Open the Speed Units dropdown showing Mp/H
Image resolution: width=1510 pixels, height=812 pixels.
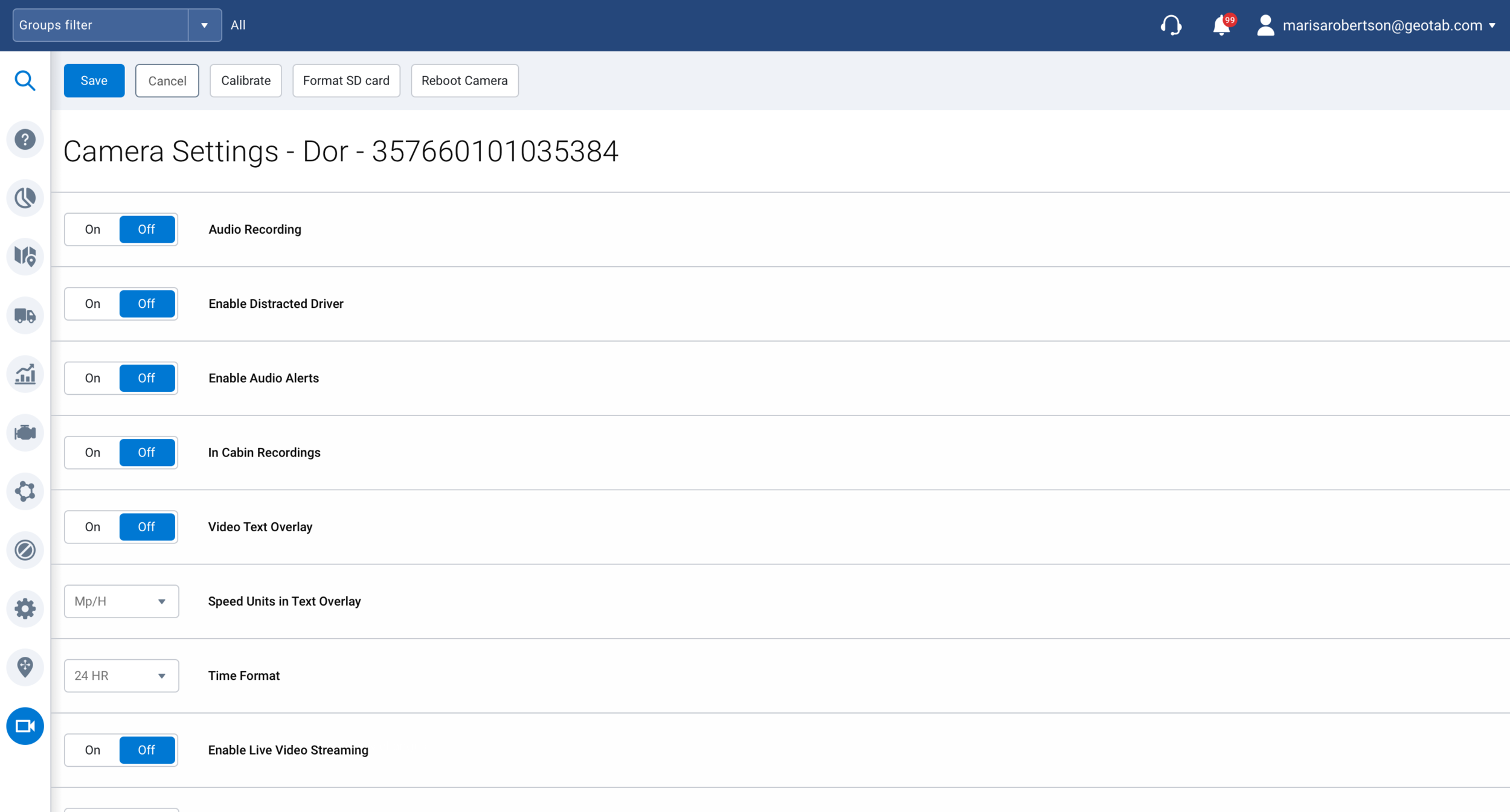pyautogui.click(x=121, y=601)
